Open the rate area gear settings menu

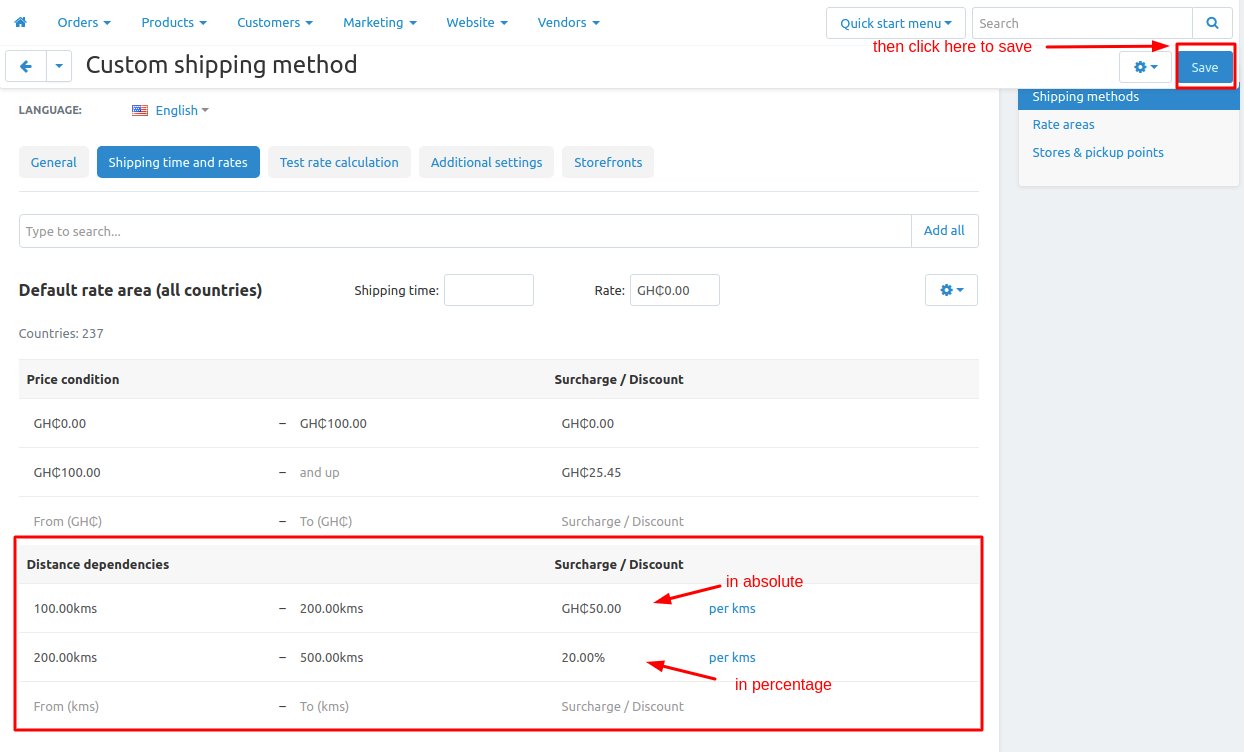[951, 290]
